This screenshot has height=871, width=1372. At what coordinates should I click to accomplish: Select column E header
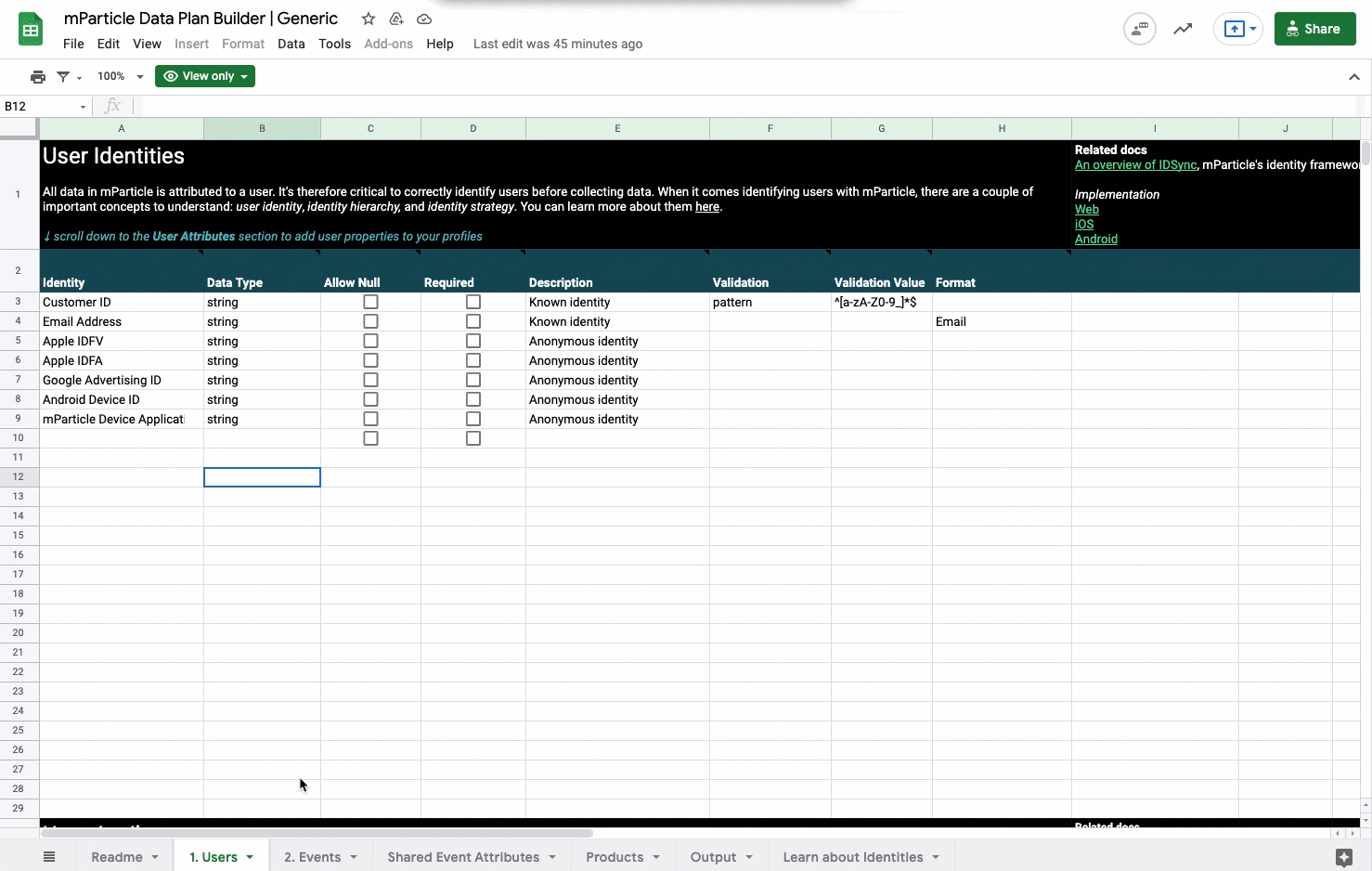[x=617, y=128]
